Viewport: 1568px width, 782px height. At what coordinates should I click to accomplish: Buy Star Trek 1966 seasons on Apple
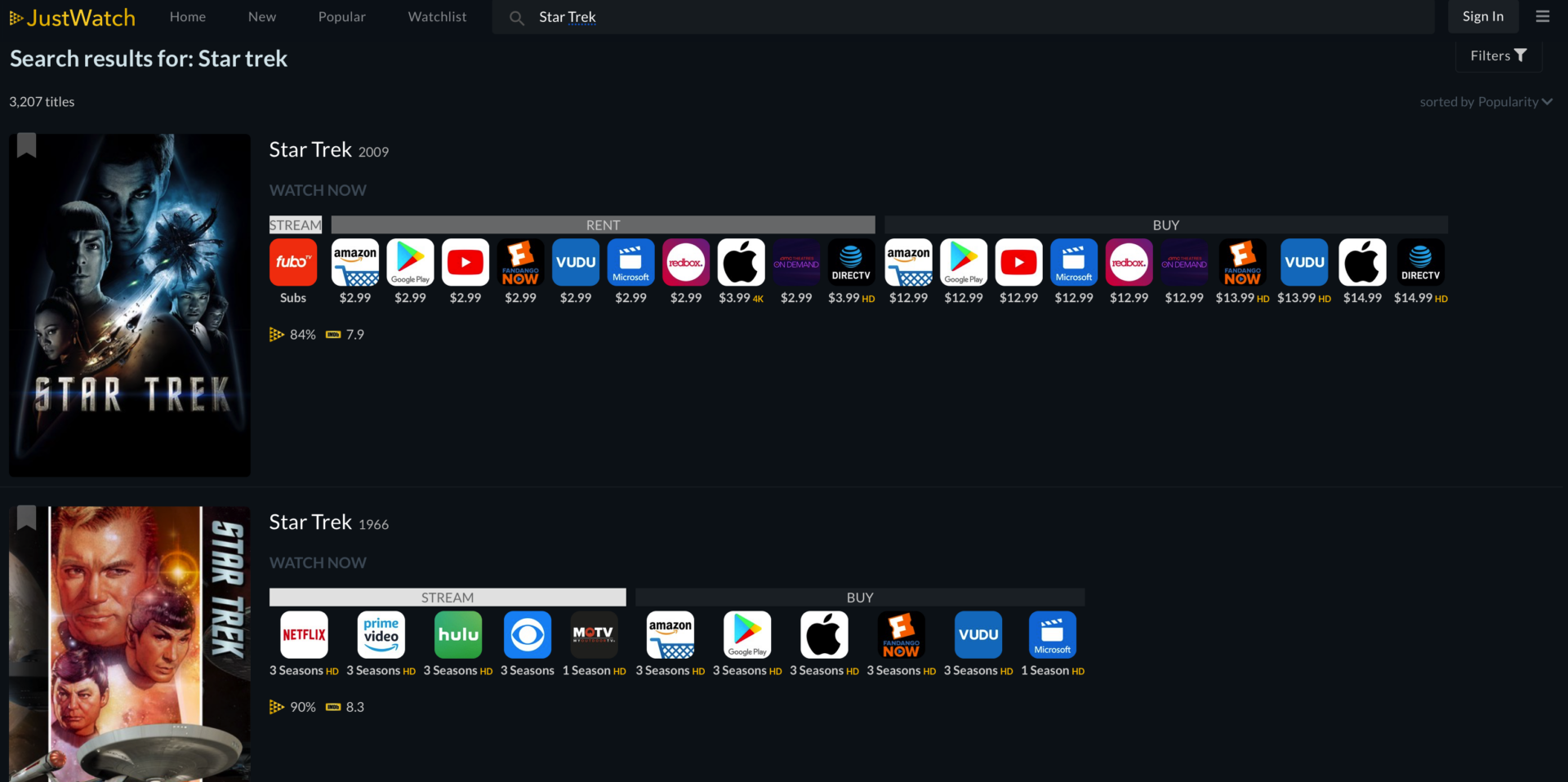point(824,634)
